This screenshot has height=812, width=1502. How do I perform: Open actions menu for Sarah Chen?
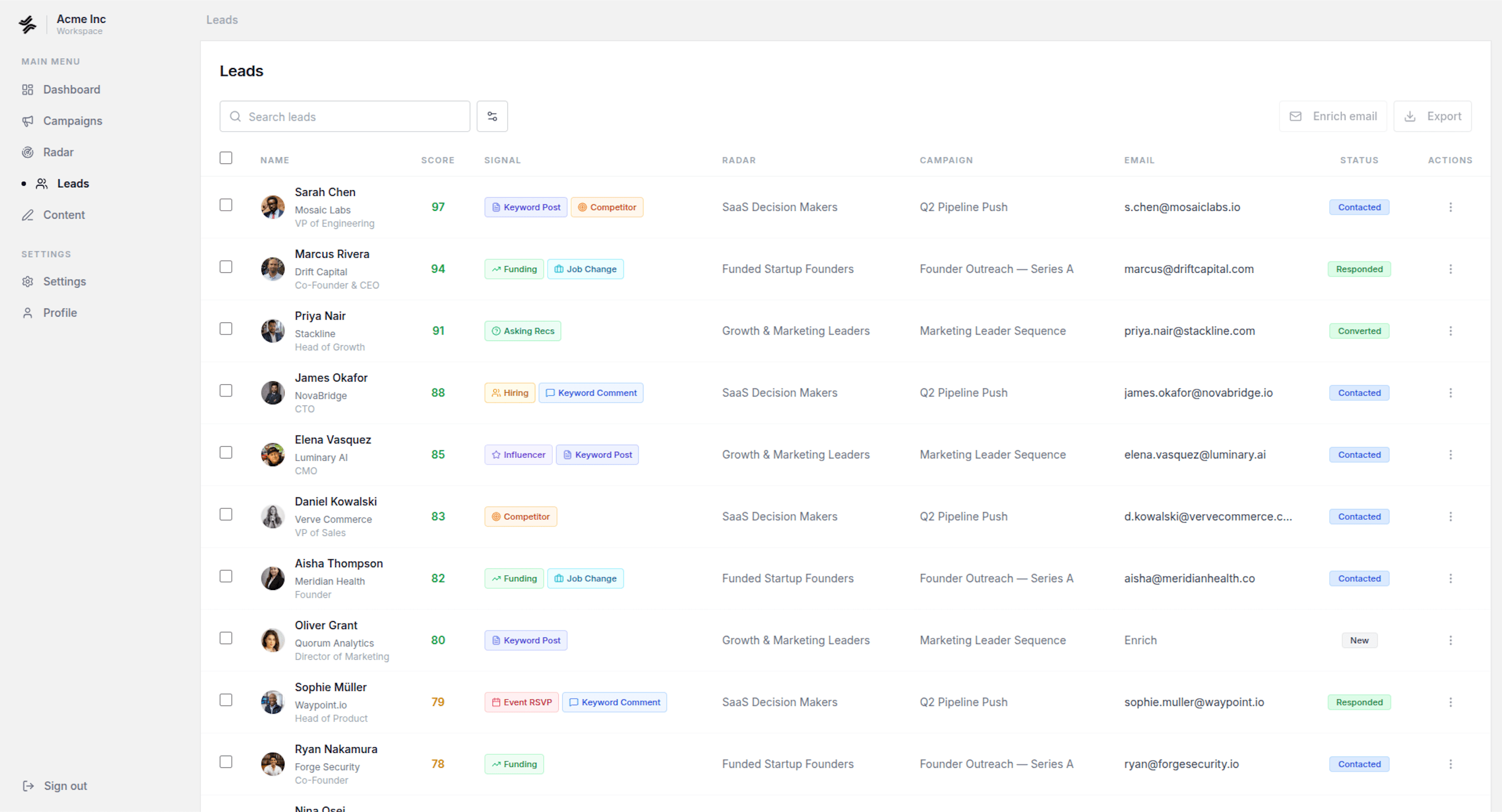1450,207
